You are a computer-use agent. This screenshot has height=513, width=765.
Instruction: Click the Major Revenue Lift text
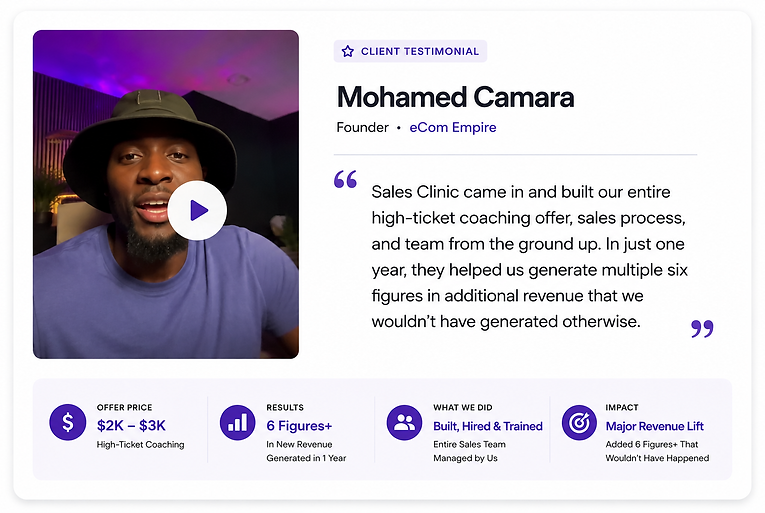point(655,426)
